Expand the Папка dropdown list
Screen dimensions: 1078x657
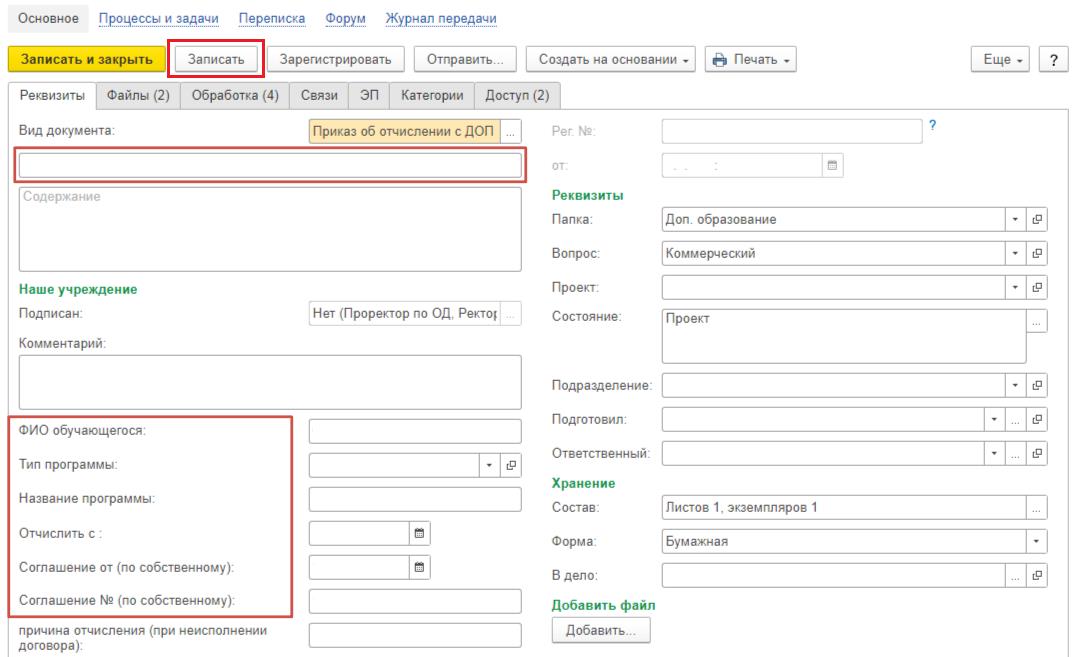coord(1015,219)
